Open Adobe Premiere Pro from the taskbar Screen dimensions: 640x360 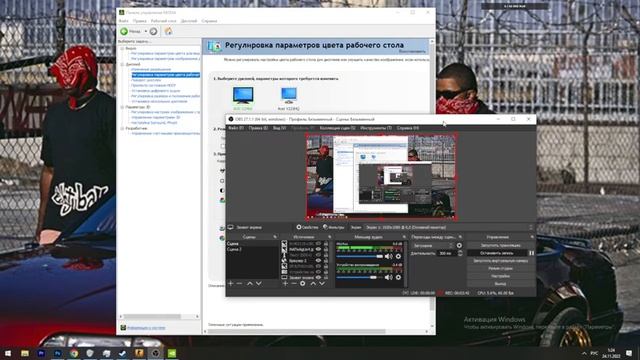tap(41, 353)
